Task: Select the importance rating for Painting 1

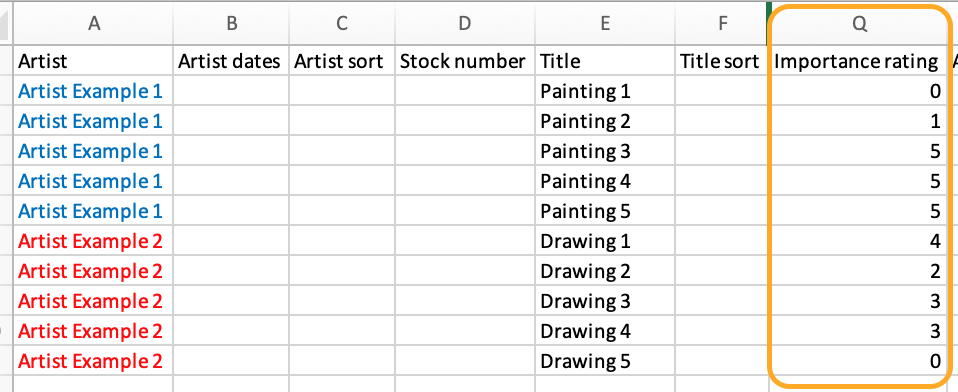Action: coord(858,91)
